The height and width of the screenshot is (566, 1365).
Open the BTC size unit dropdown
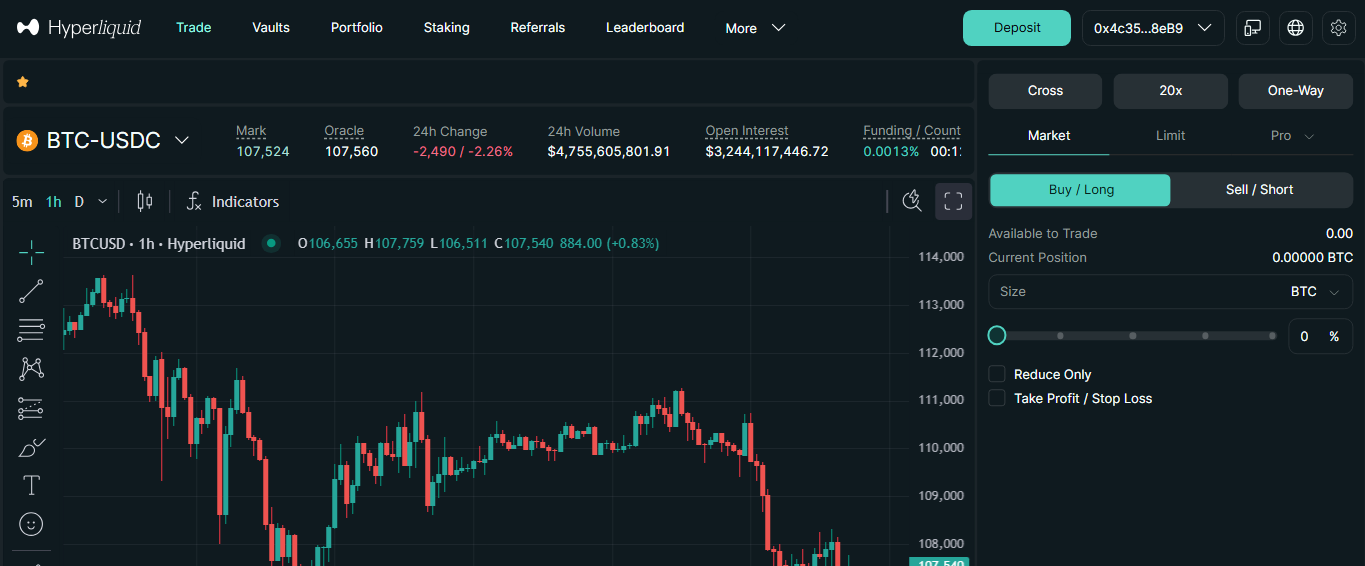(x=1314, y=292)
